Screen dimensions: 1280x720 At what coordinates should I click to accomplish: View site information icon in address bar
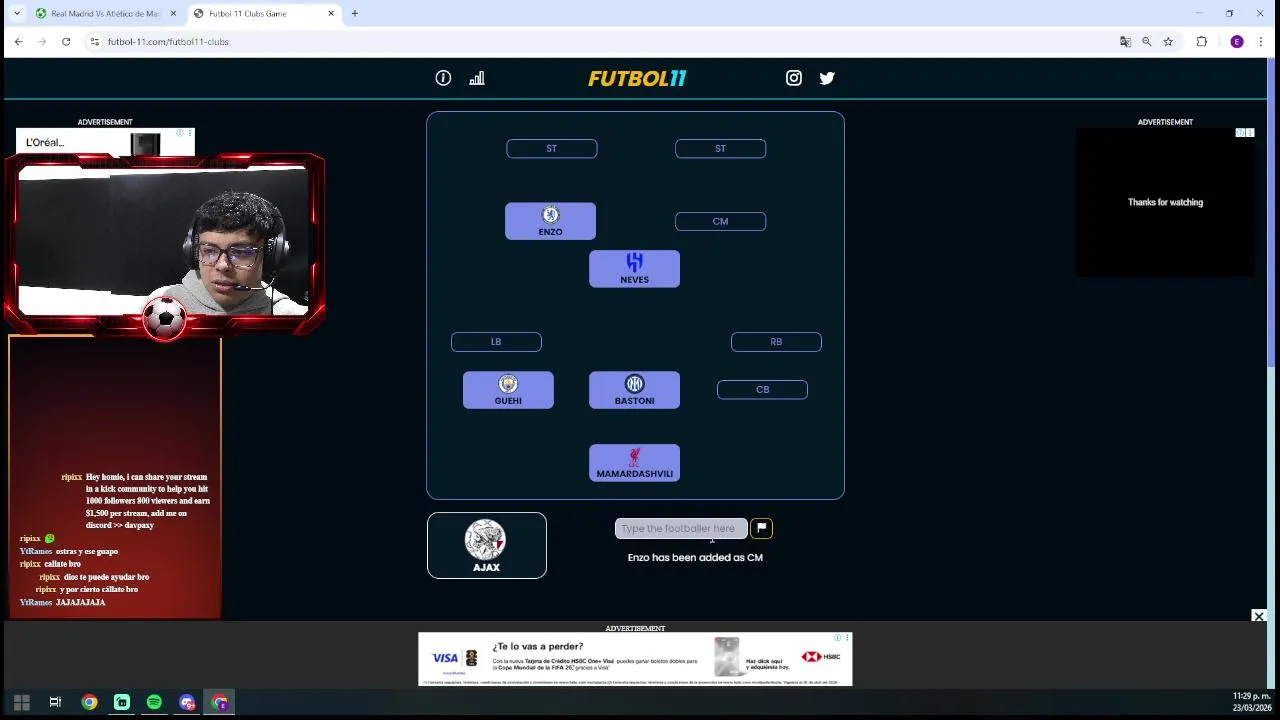[94, 41]
